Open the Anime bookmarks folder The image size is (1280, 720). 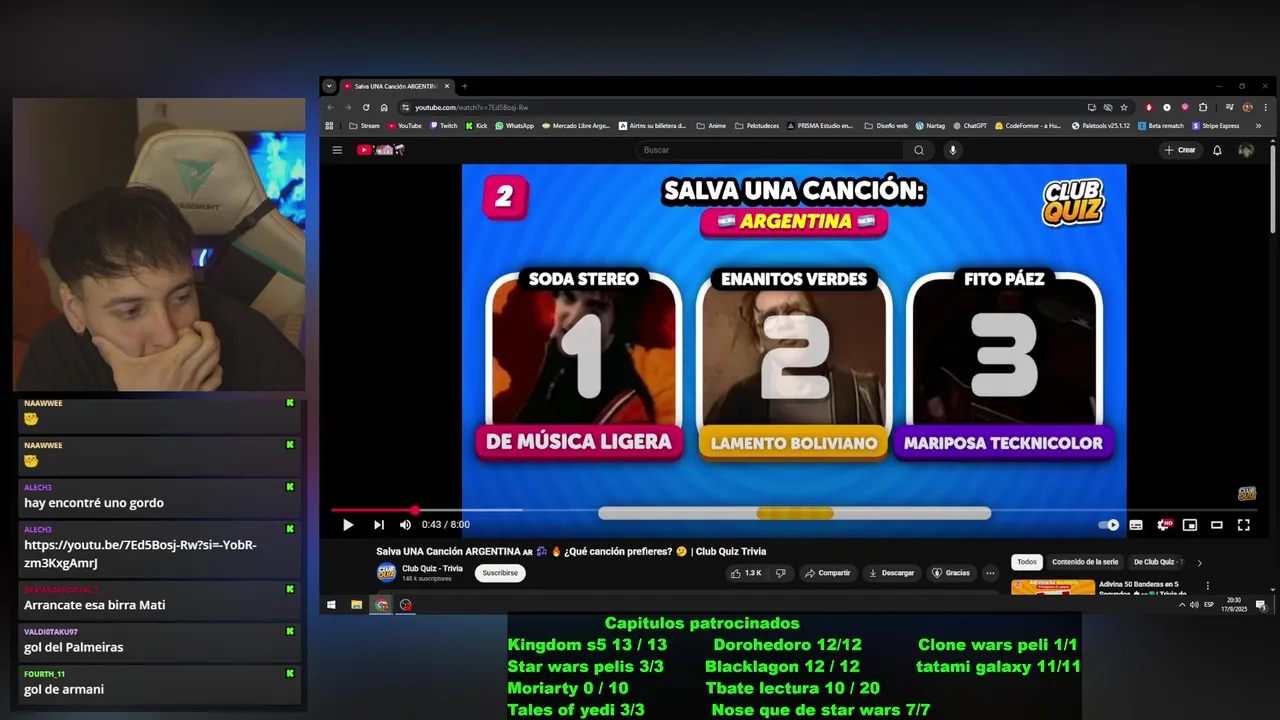(711, 126)
